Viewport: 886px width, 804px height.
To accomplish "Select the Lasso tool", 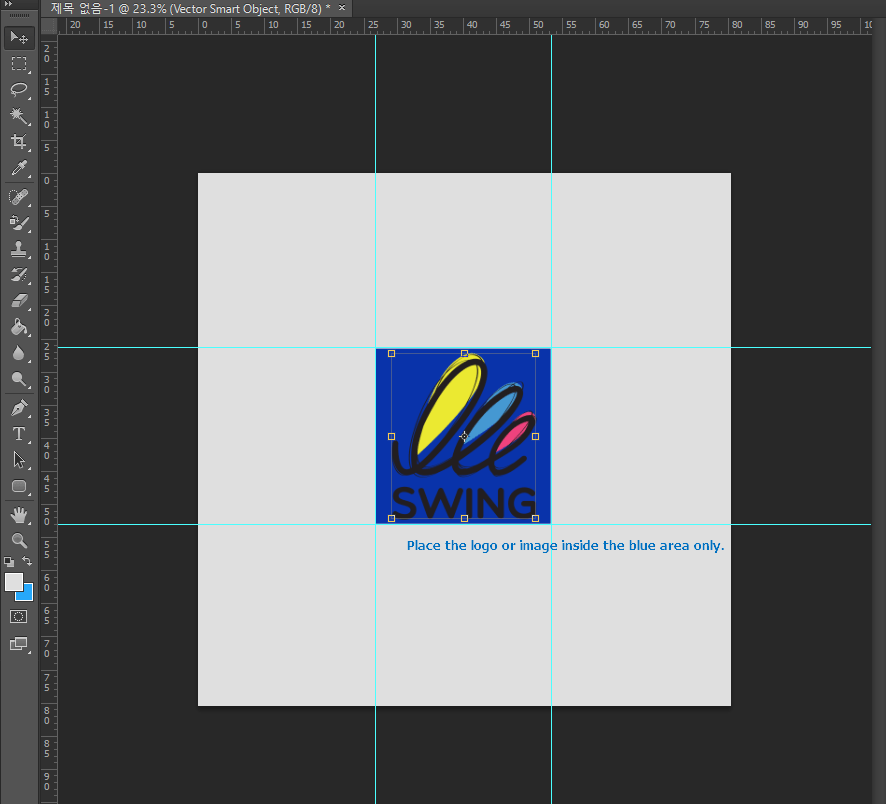I will [x=19, y=90].
